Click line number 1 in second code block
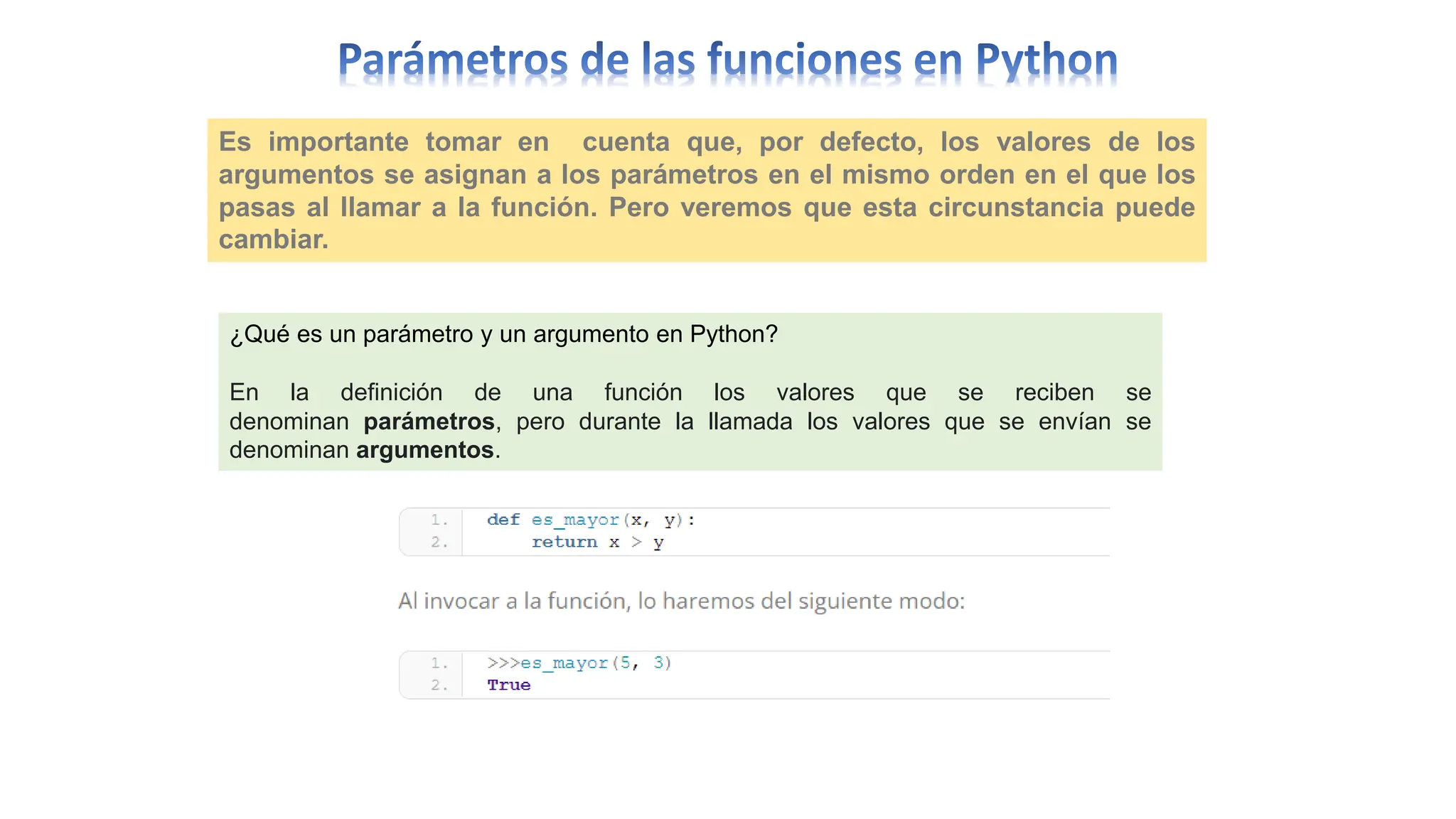Screen dimensions: 1456x819 pyautogui.click(x=439, y=663)
